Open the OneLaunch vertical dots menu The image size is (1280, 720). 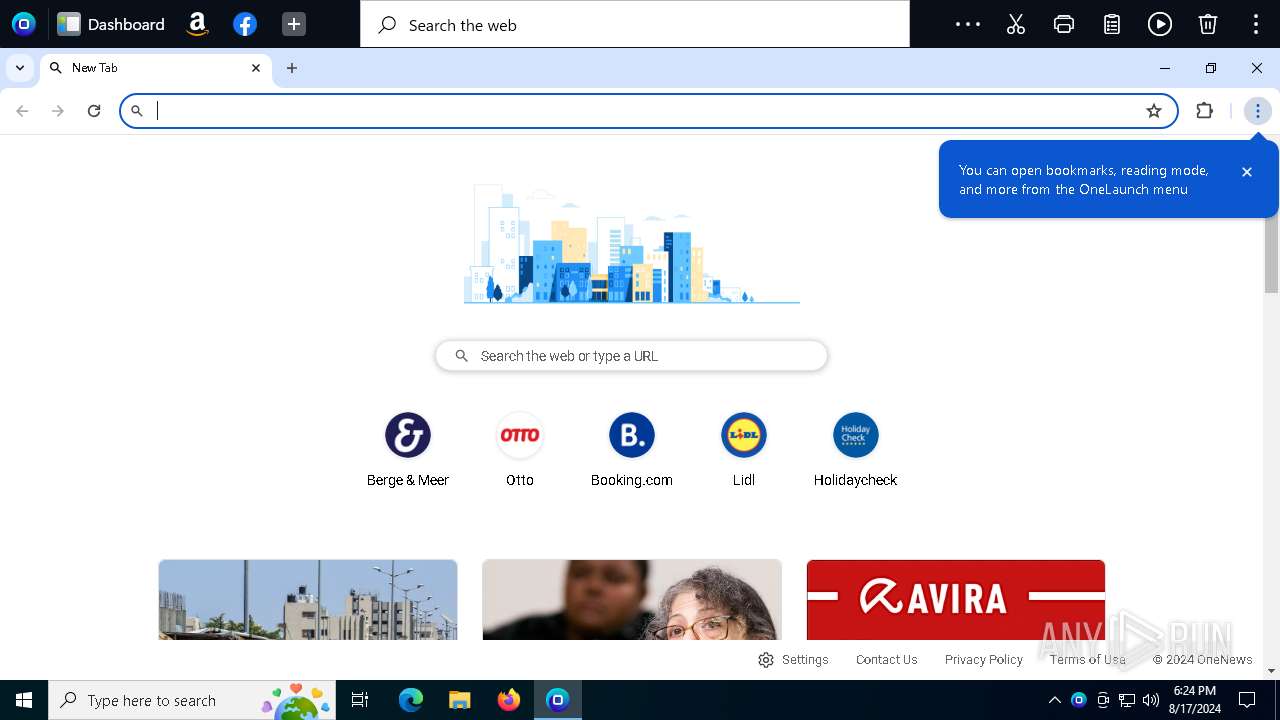(1256, 24)
